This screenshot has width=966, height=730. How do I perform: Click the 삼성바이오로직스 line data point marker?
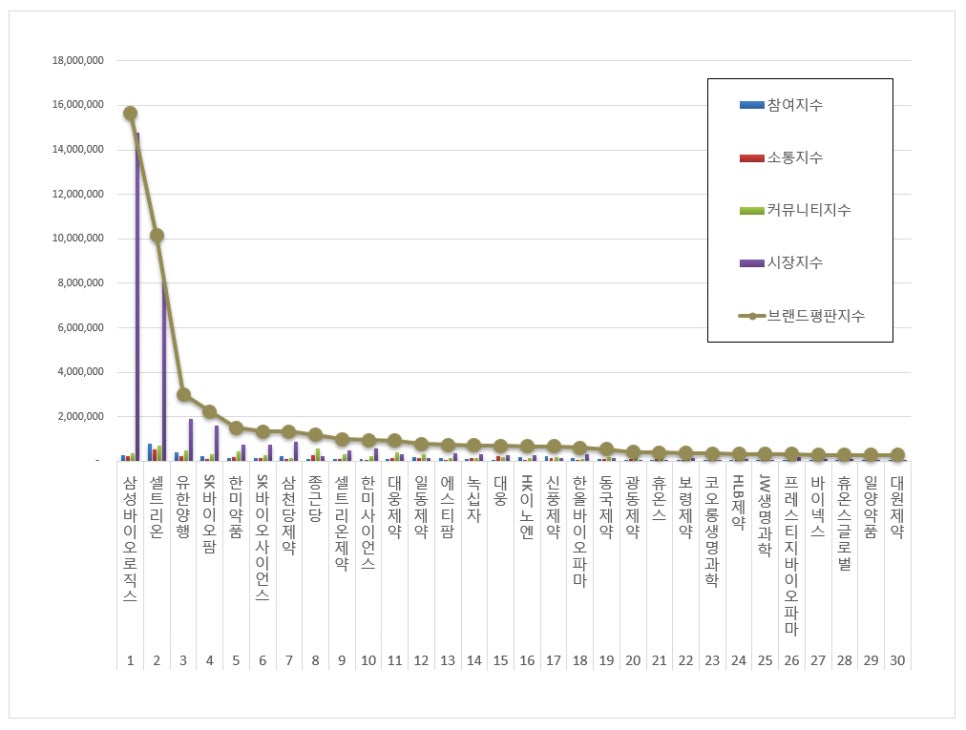(129, 114)
